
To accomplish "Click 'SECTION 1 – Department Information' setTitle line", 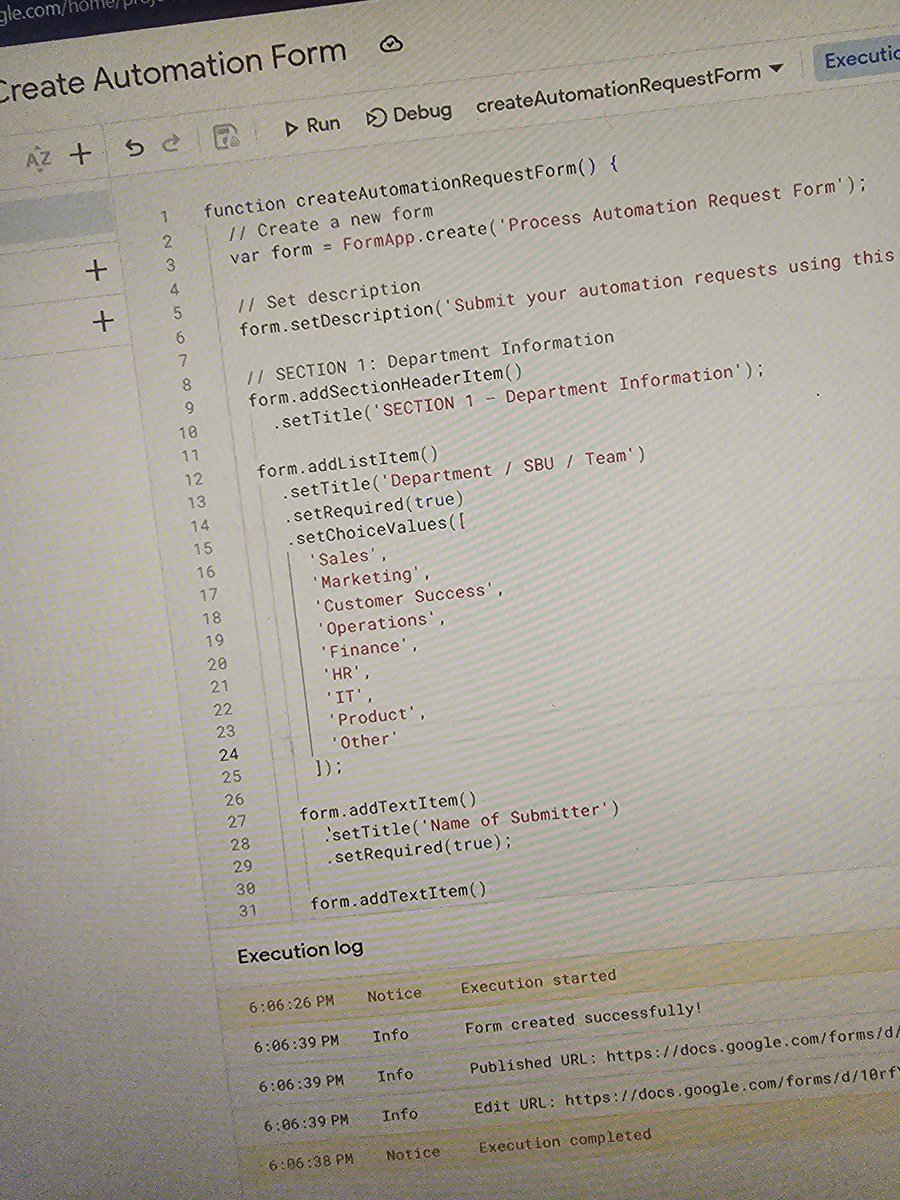I will 519,398.
